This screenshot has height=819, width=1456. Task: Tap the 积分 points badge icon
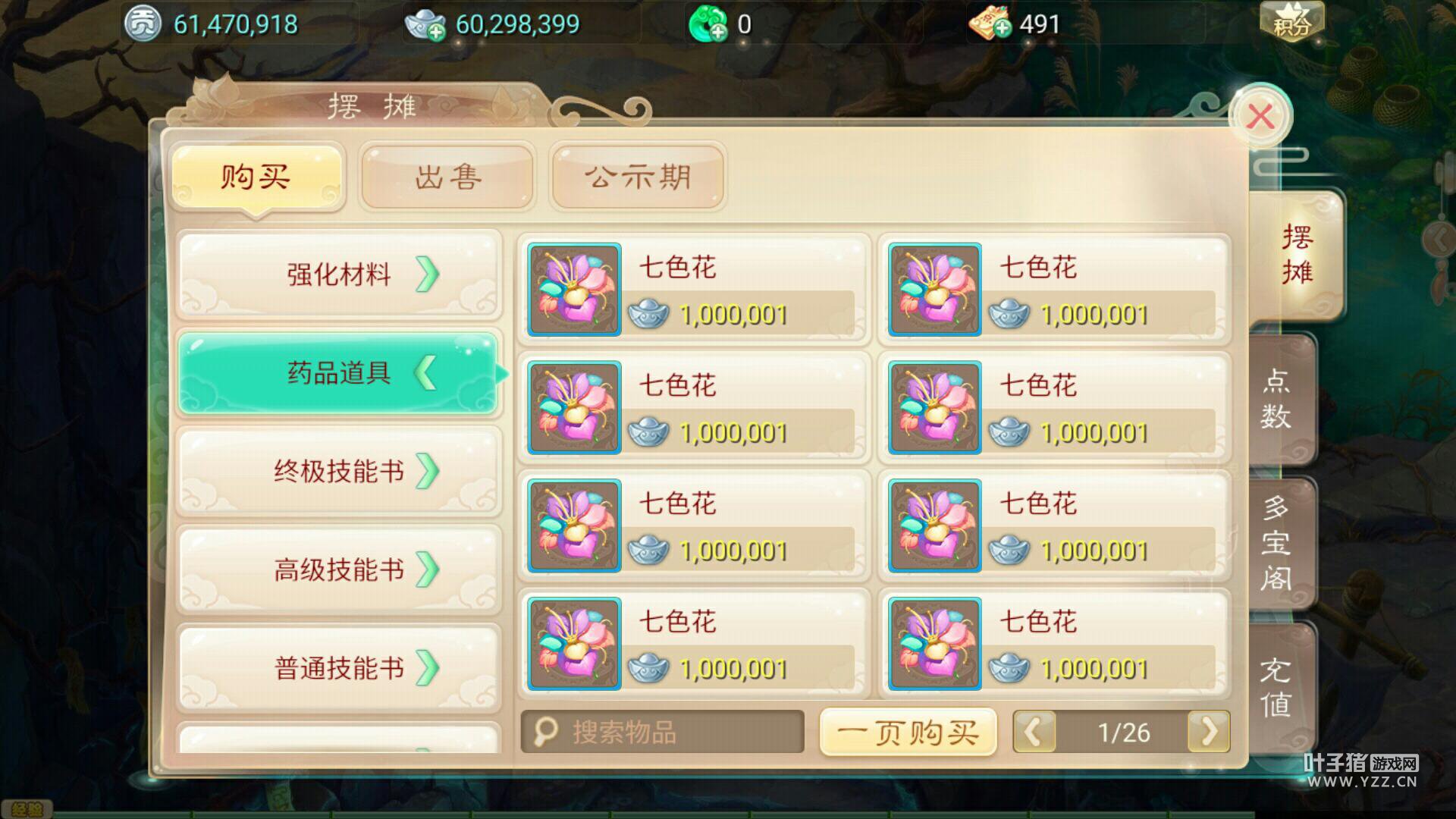click(1292, 22)
